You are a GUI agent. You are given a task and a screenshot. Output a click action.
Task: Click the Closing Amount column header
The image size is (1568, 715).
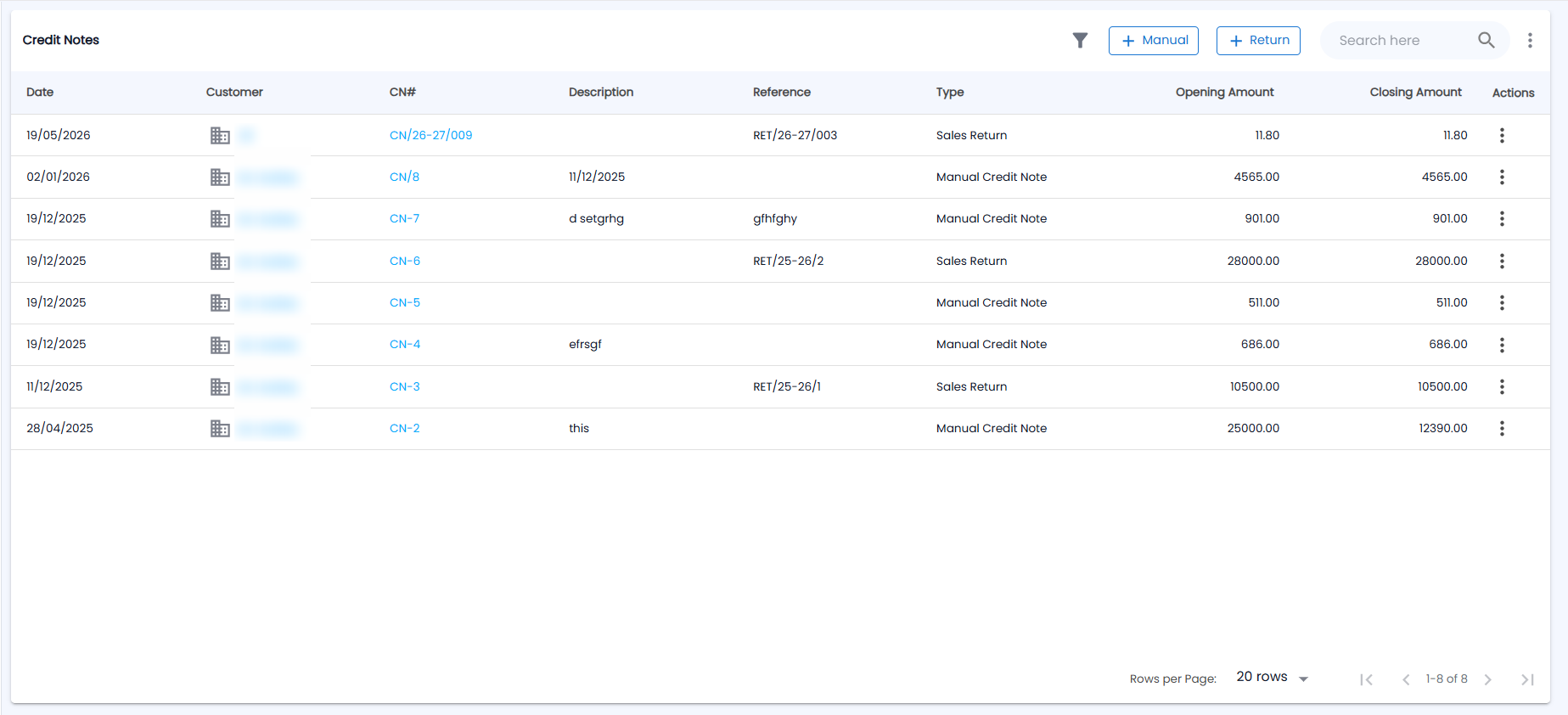pos(1415,92)
